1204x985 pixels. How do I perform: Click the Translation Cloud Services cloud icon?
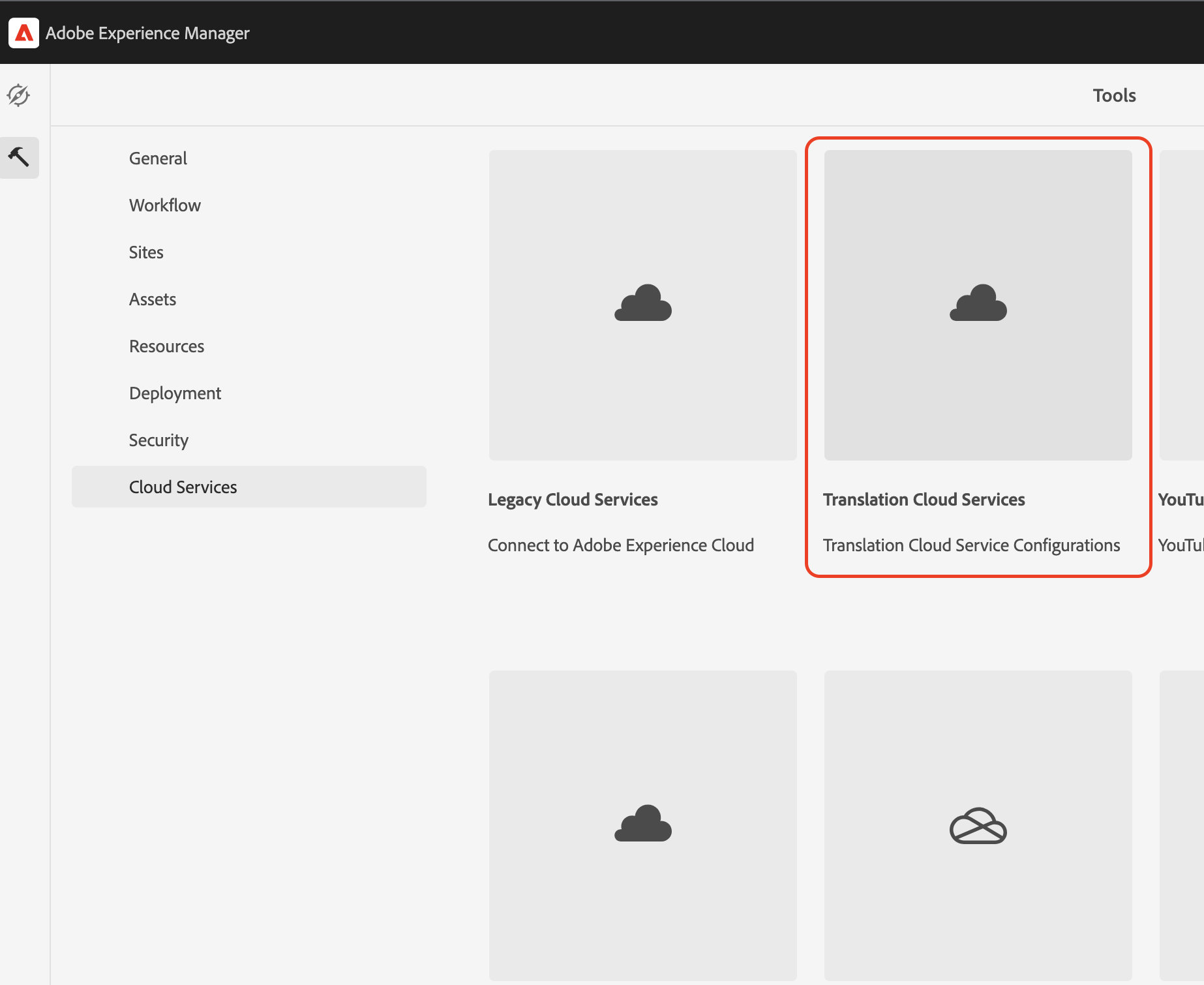coord(978,303)
